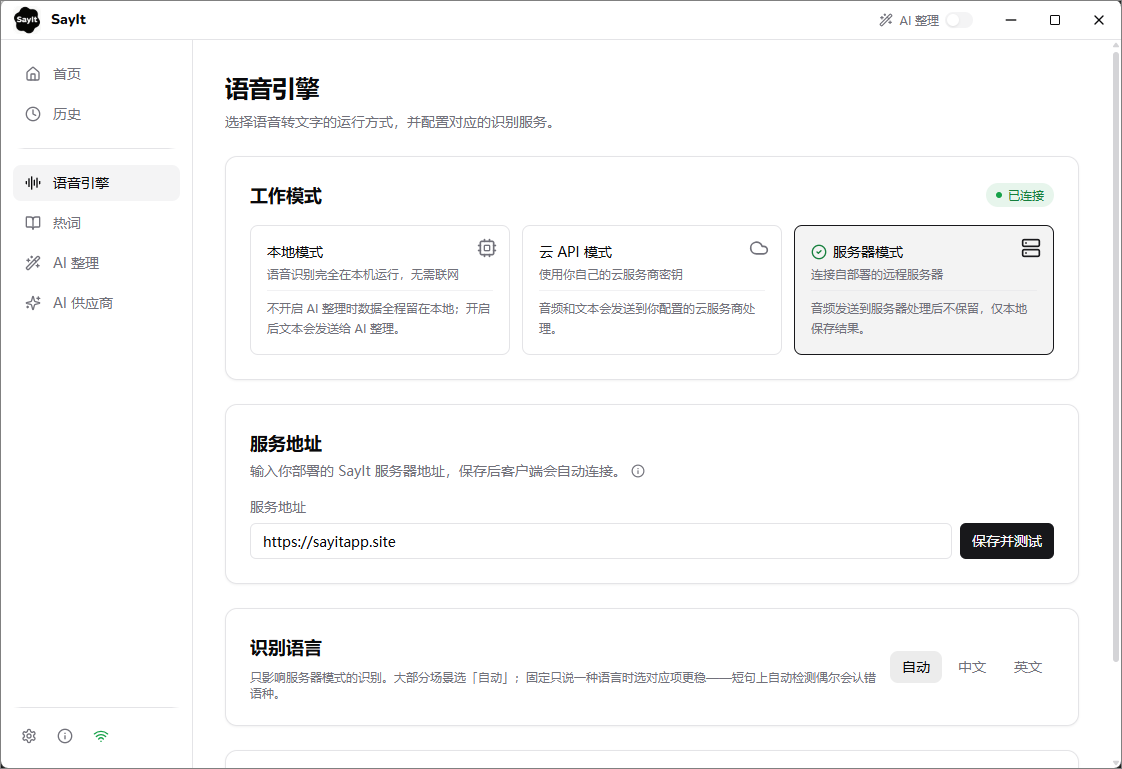
Task: Click the book icon next to 热词
Action: (x=33, y=222)
